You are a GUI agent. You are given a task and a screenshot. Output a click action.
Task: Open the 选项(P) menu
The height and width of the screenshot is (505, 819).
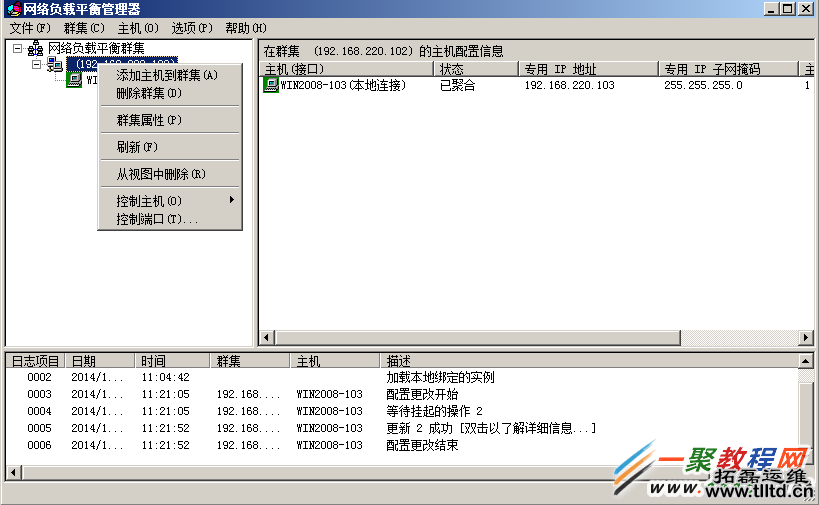coord(192,28)
